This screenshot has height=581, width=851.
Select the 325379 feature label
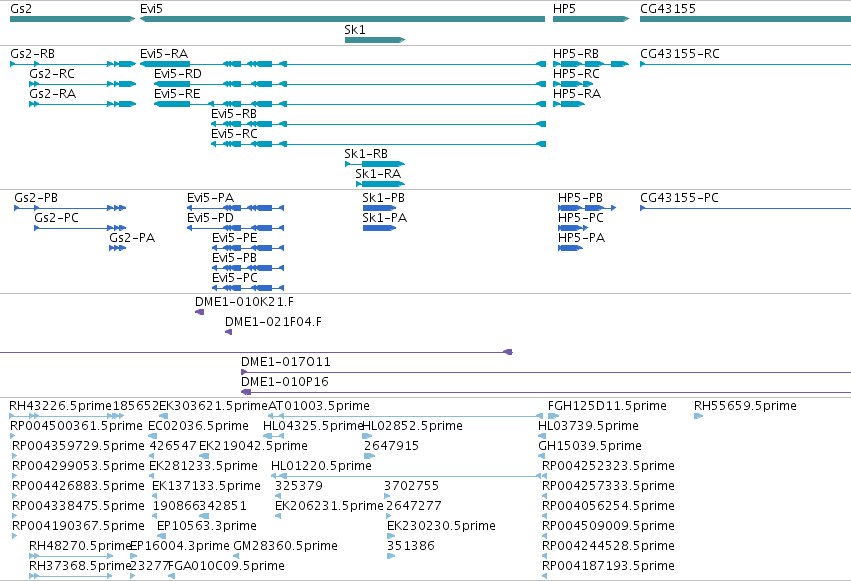[299, 487]
